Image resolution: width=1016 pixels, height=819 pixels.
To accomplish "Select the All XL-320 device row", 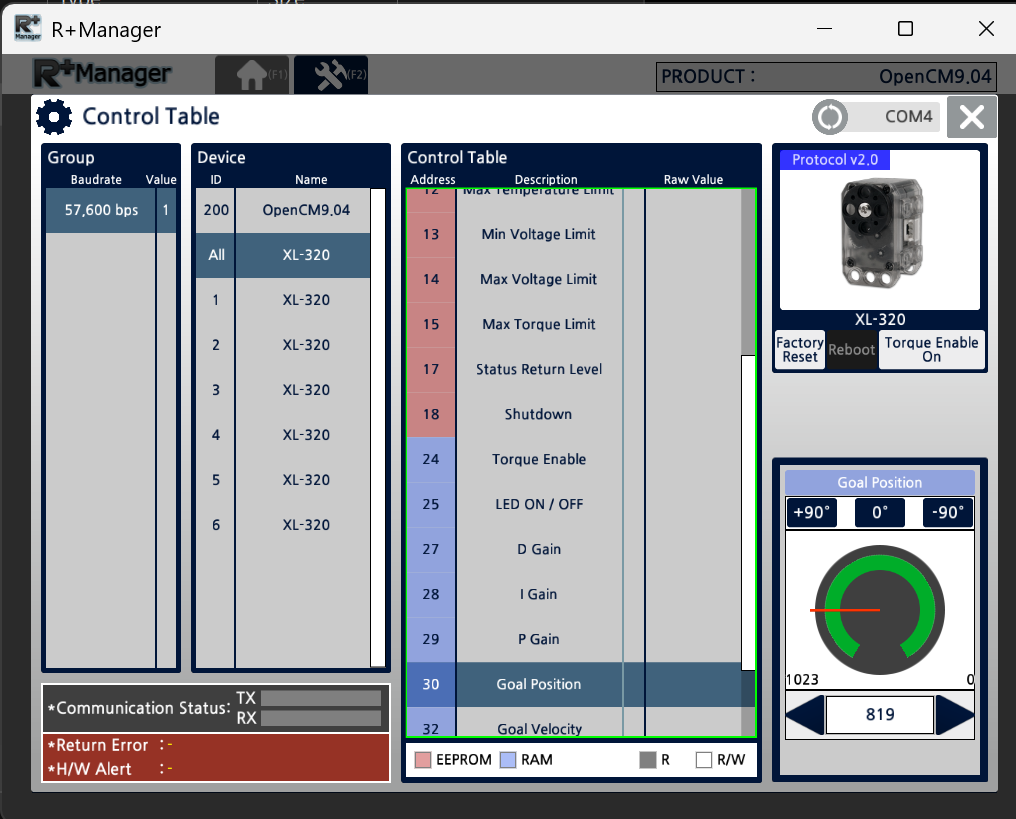I will pyautogui.click(x=283, y=255).
